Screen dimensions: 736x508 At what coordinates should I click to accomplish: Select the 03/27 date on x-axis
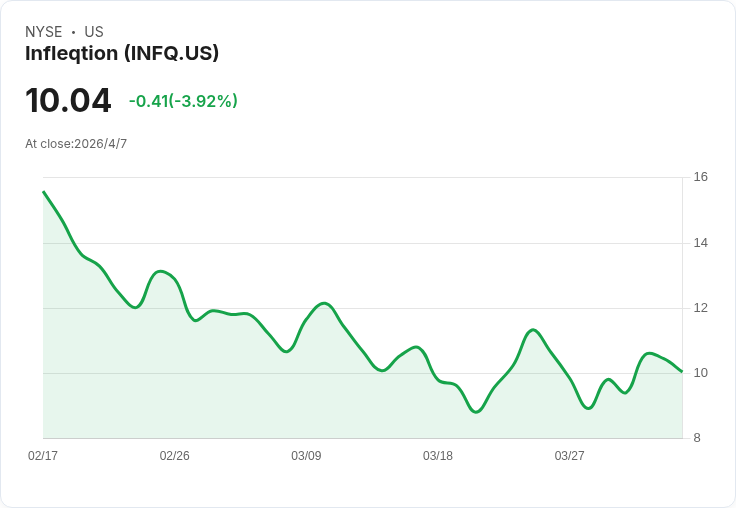(x=570, y=456)
